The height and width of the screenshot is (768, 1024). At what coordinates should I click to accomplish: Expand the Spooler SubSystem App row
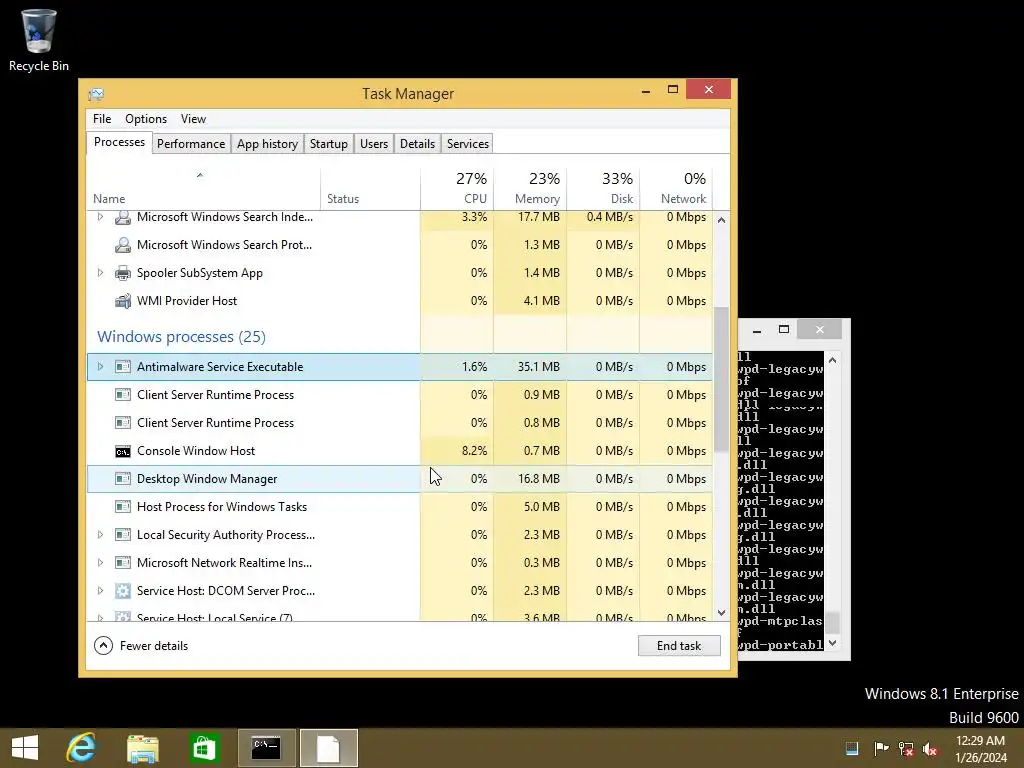(x=100, y=273)
